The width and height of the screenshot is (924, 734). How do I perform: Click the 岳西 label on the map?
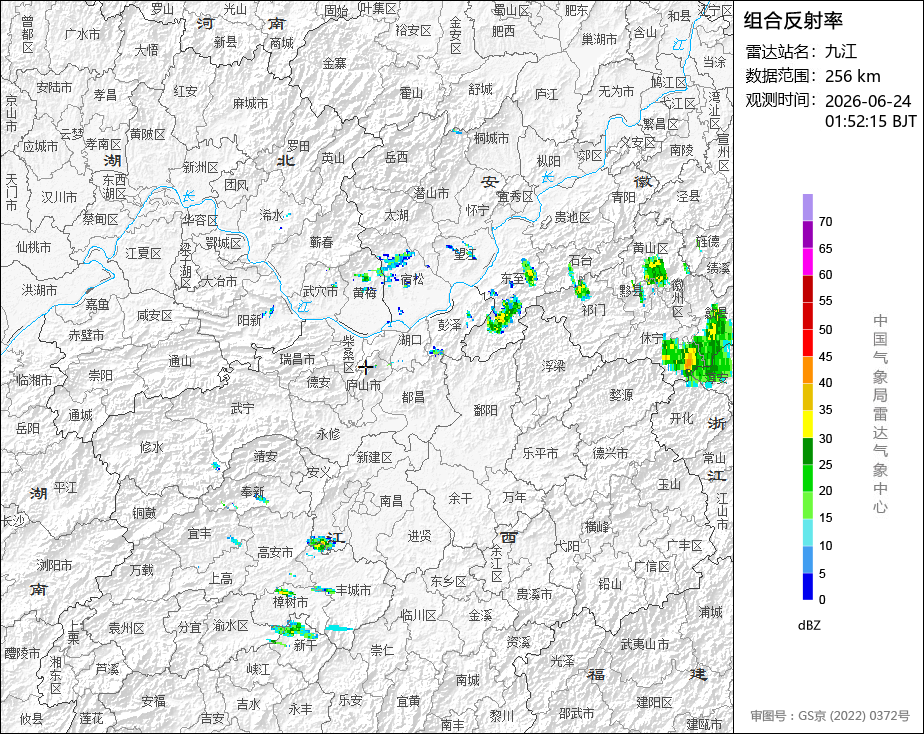pyautogui.click(x=397, y=157)
